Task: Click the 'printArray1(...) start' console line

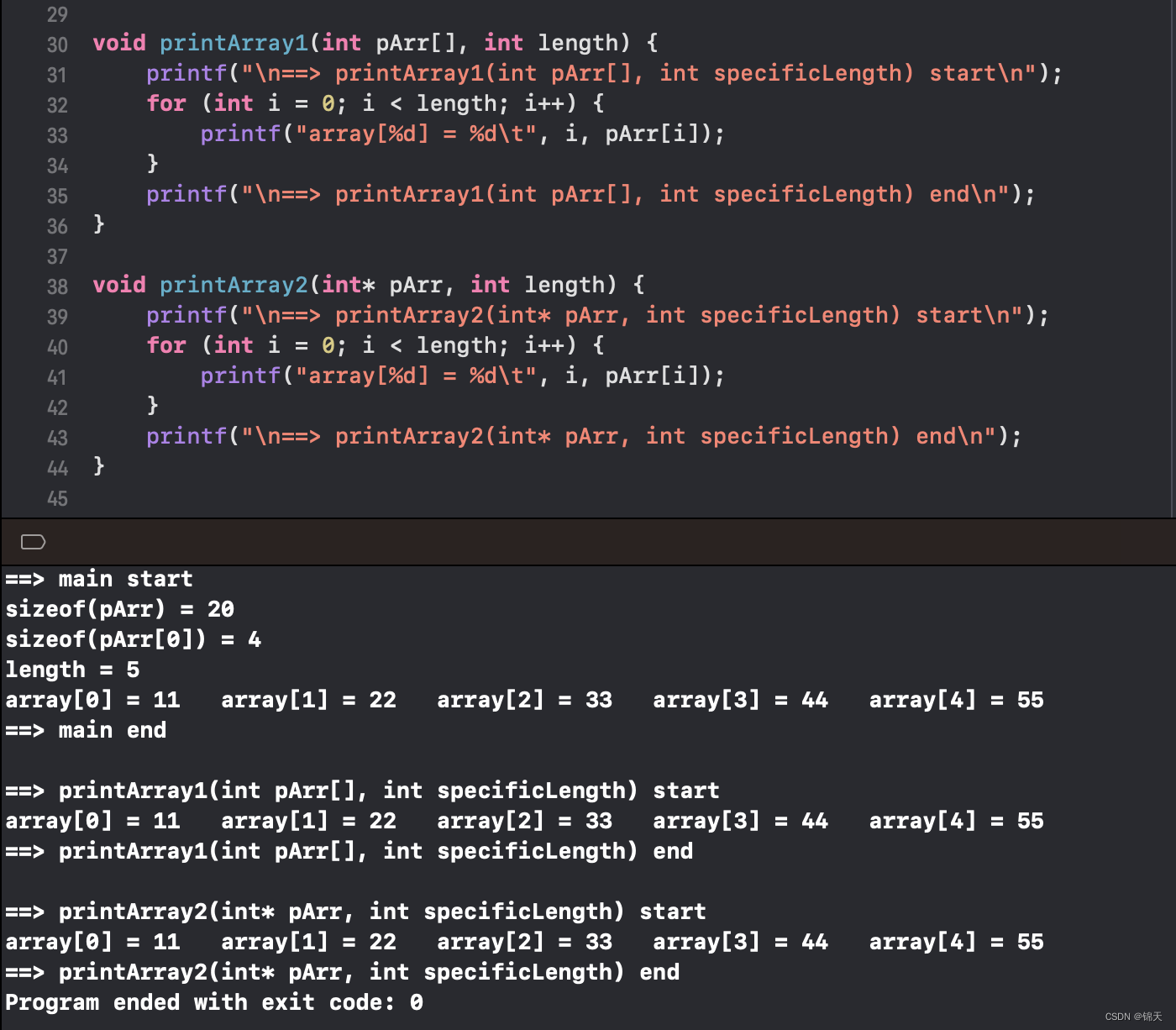Action: pyautogui.click(x=362, y=791)
